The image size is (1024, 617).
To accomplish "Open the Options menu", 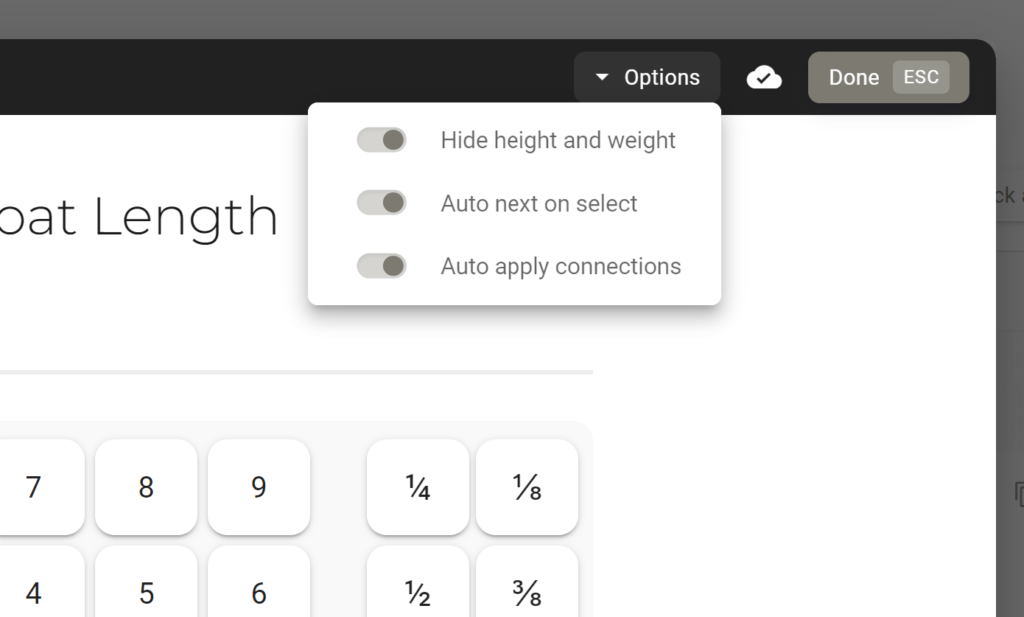I will coord(647,77).
